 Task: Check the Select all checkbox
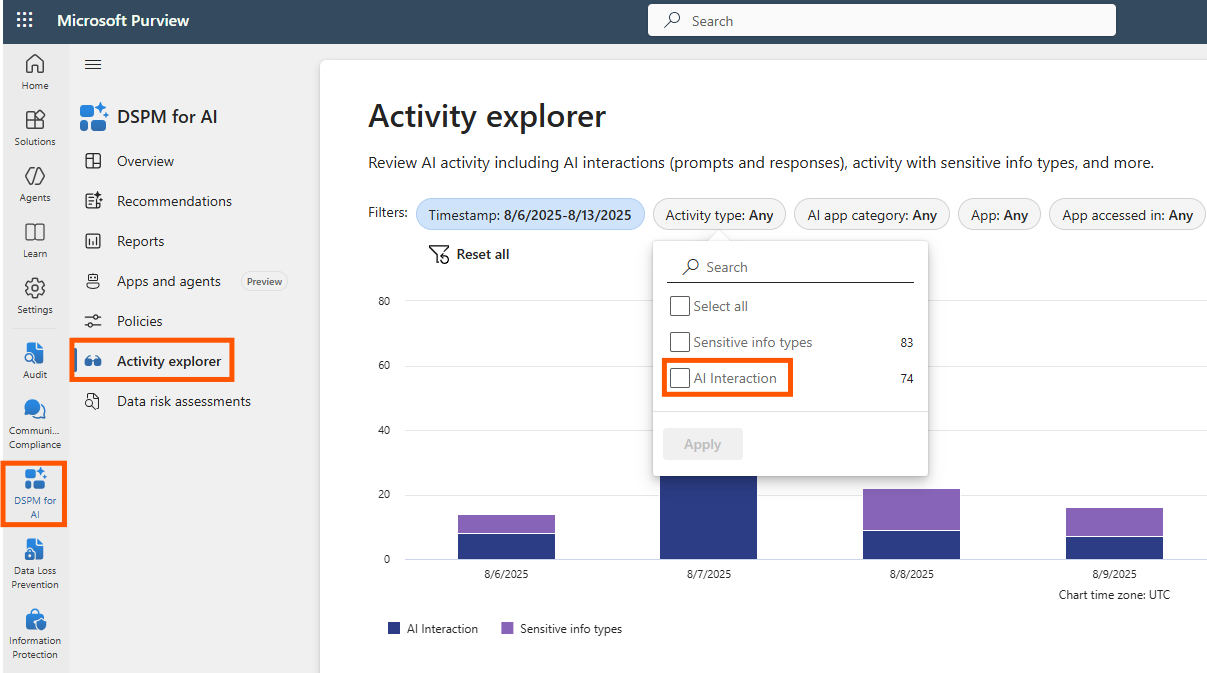680,306
